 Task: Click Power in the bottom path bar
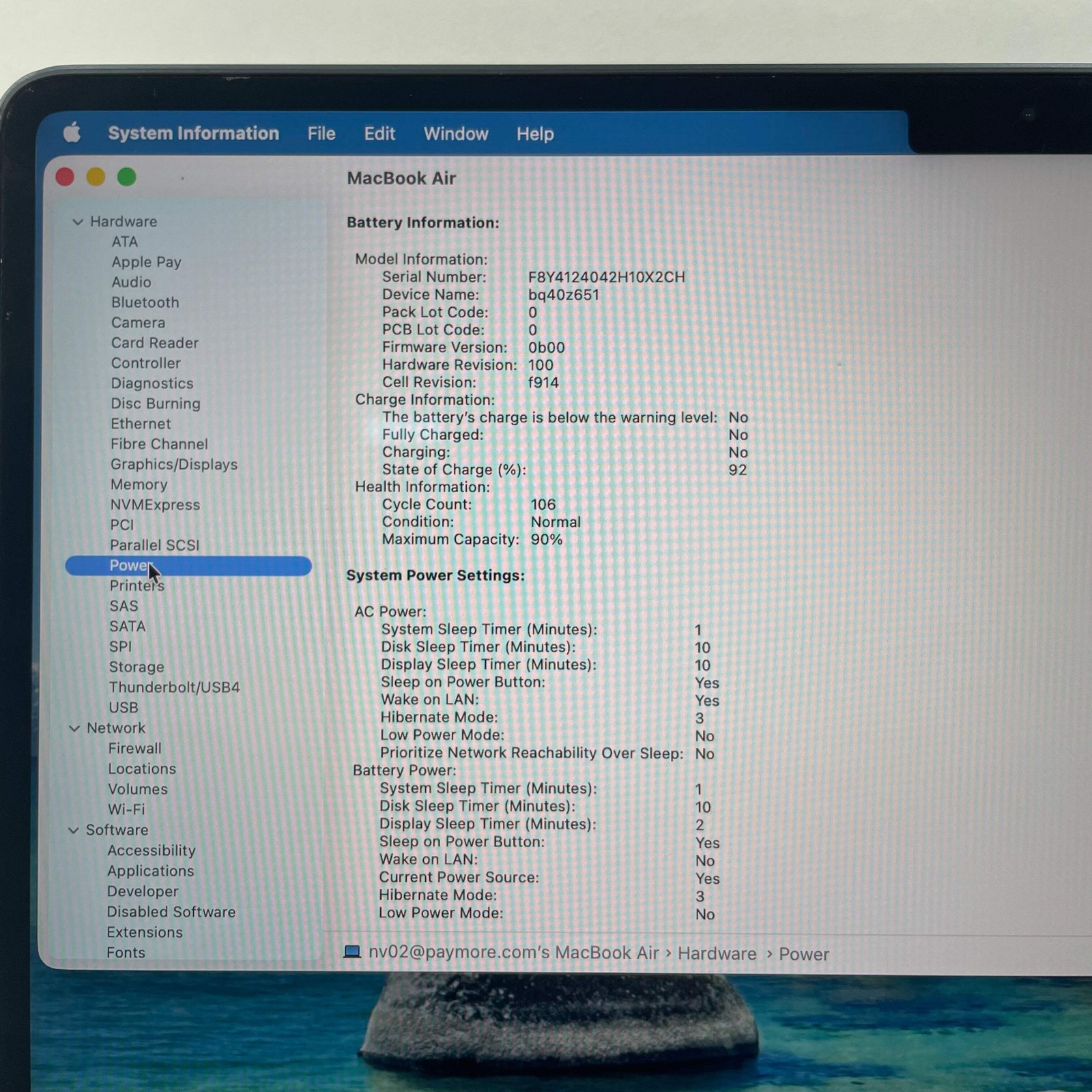pyautogui.click(x=804, y=954)
